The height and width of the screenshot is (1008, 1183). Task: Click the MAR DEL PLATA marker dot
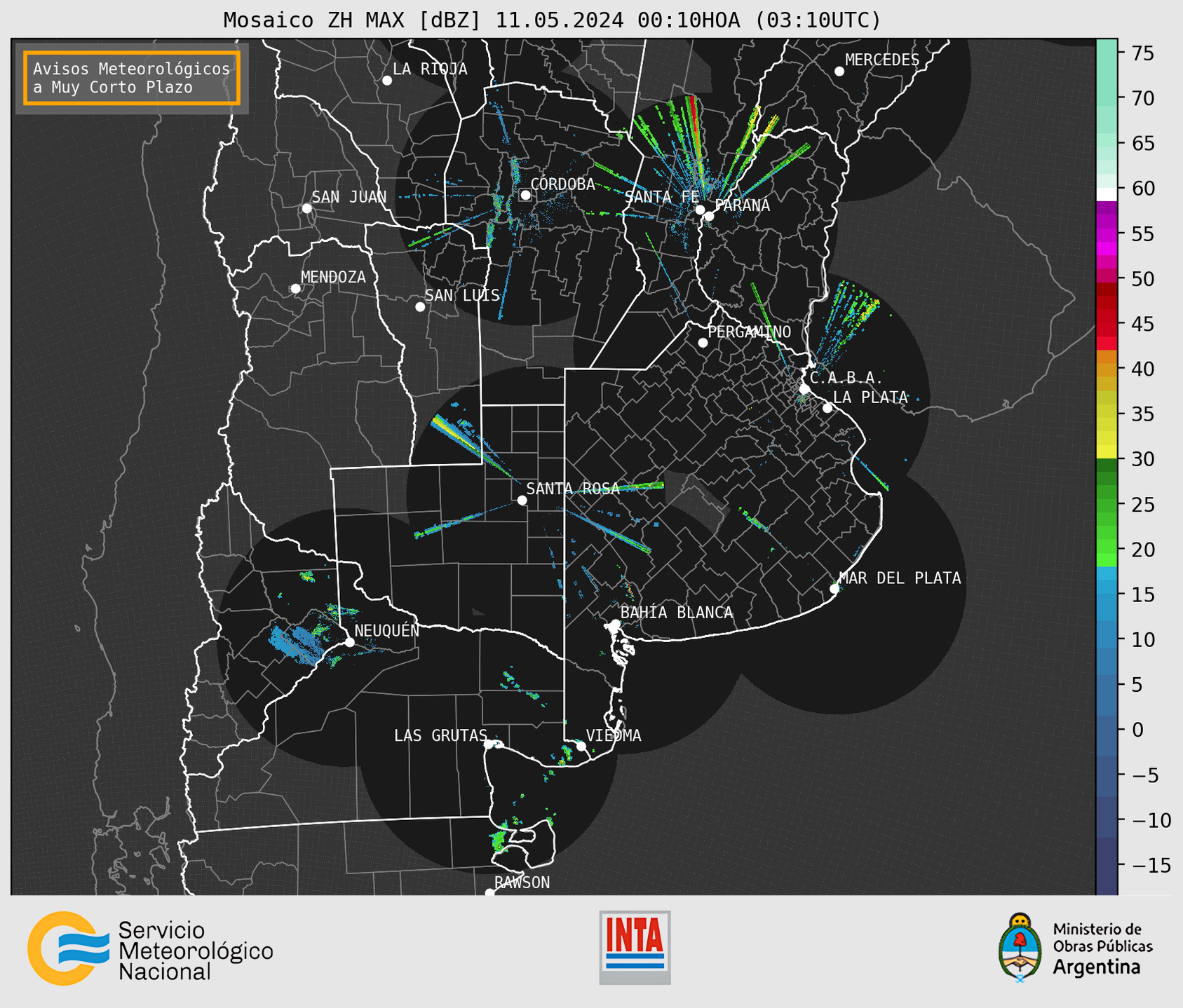tap(834, 589)
